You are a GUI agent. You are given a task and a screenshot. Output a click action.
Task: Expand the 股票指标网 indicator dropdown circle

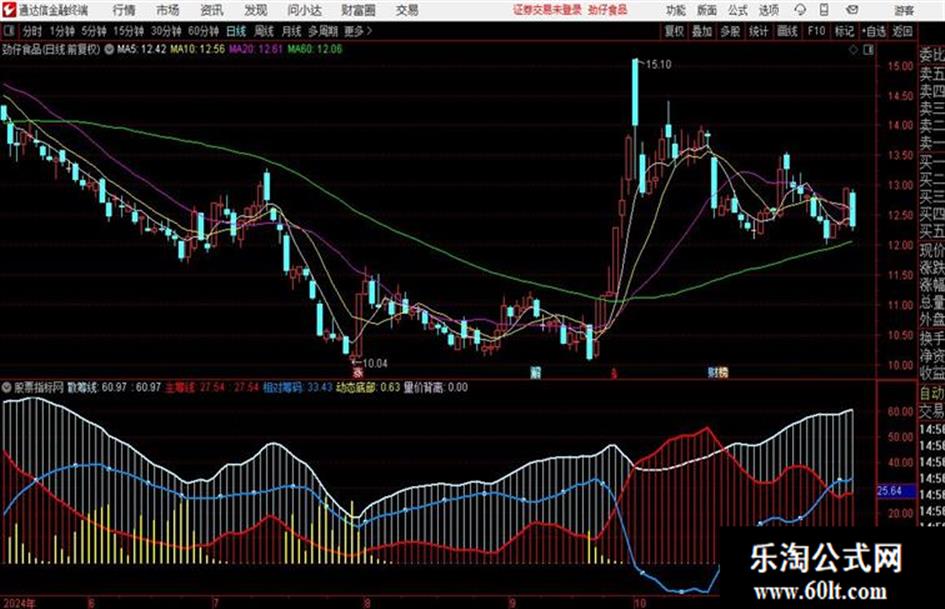point(7,387)
